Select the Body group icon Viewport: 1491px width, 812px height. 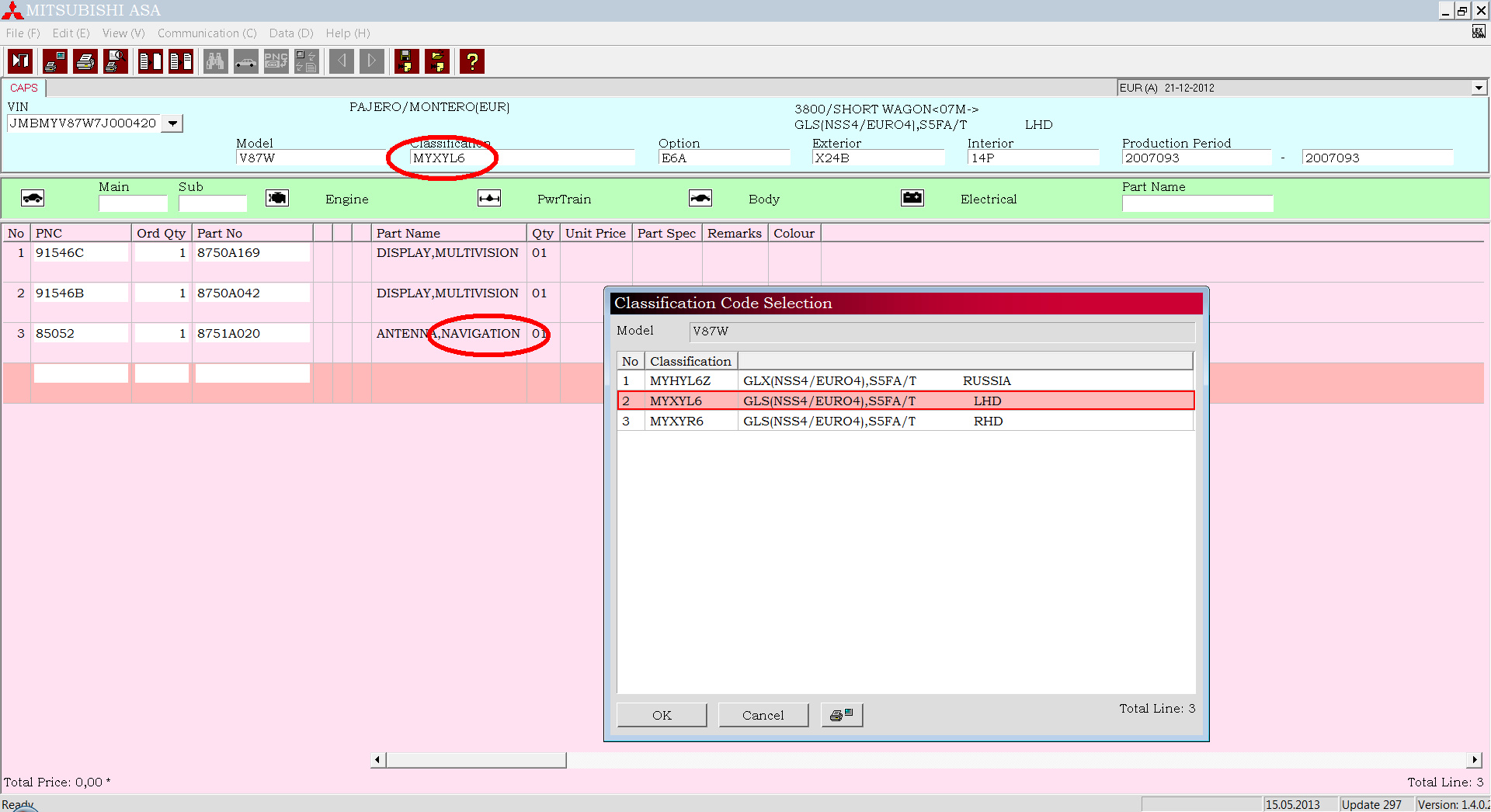click(x=700, y=199)
